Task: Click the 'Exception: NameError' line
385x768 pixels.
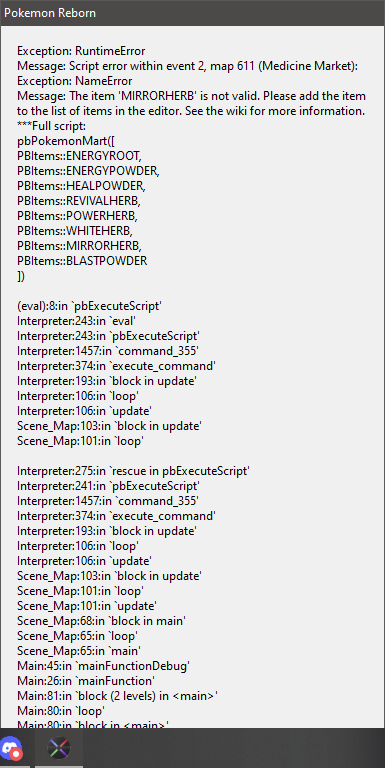Action: (74, 81)
